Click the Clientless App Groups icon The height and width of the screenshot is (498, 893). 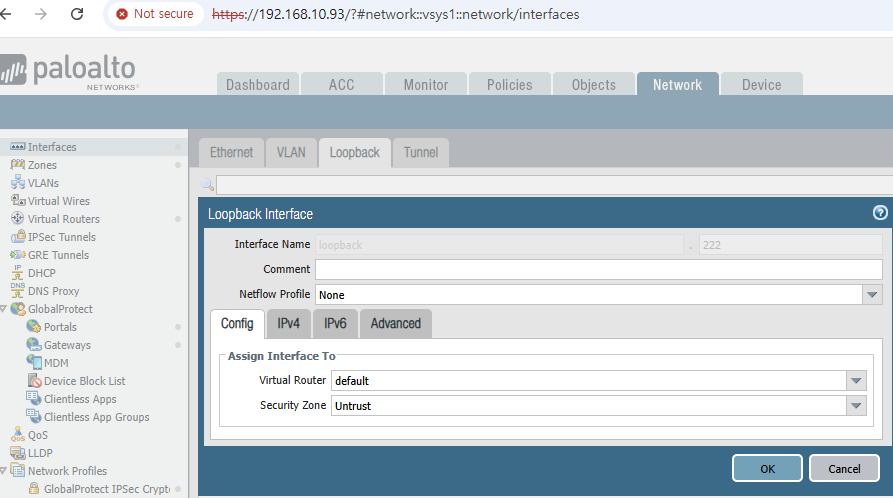[34, 417]
